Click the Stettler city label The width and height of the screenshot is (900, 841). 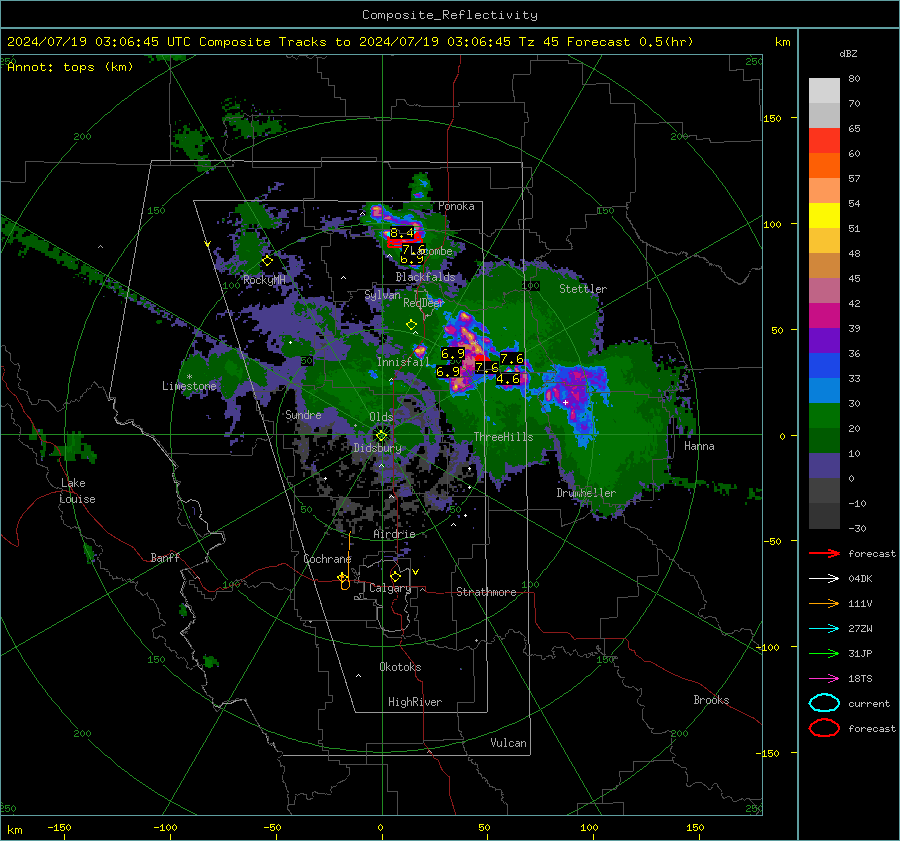[583, 289]
